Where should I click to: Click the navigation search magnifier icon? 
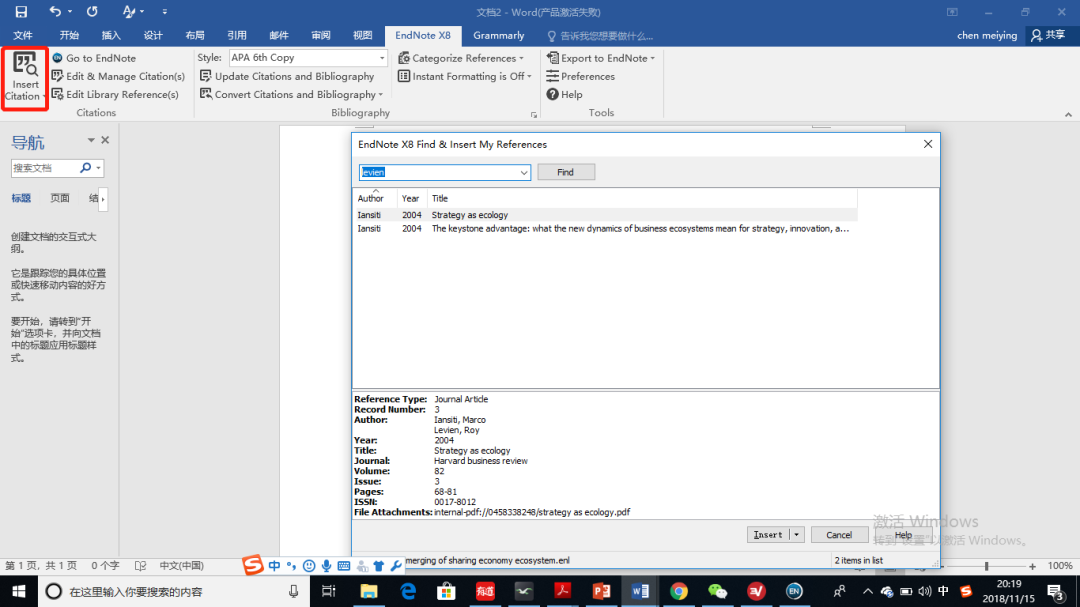[85, 167]
